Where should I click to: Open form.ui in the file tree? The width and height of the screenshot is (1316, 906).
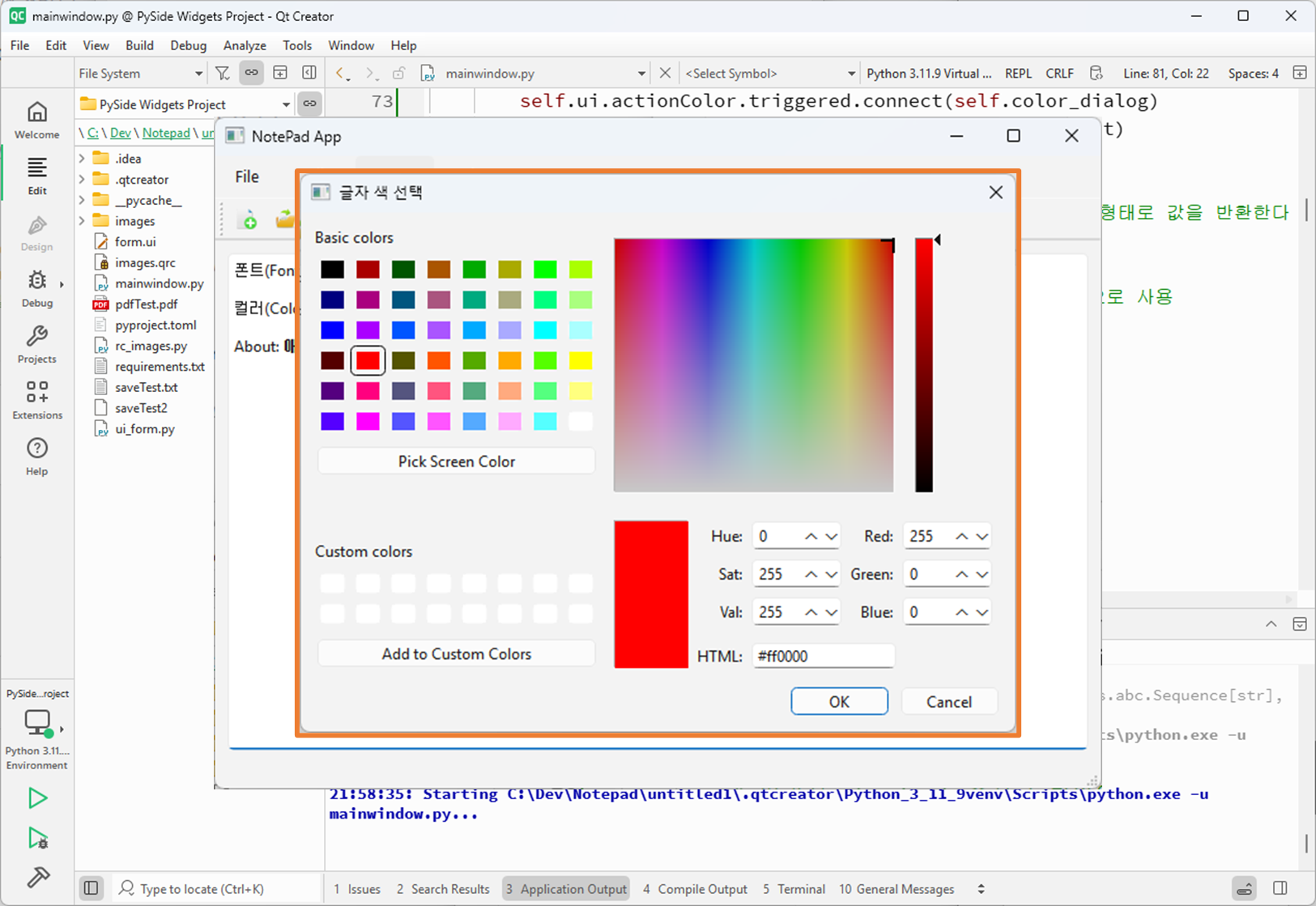135,241
